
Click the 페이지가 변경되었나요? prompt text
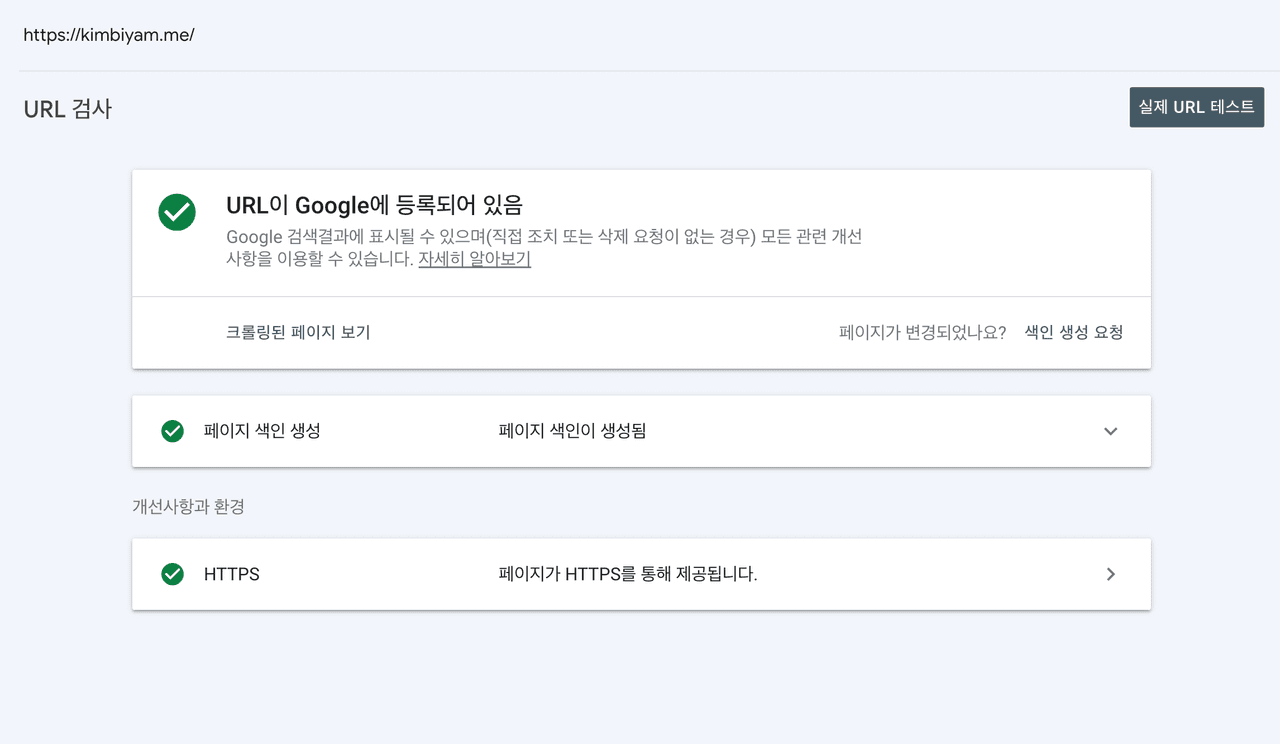pos(922,332)
